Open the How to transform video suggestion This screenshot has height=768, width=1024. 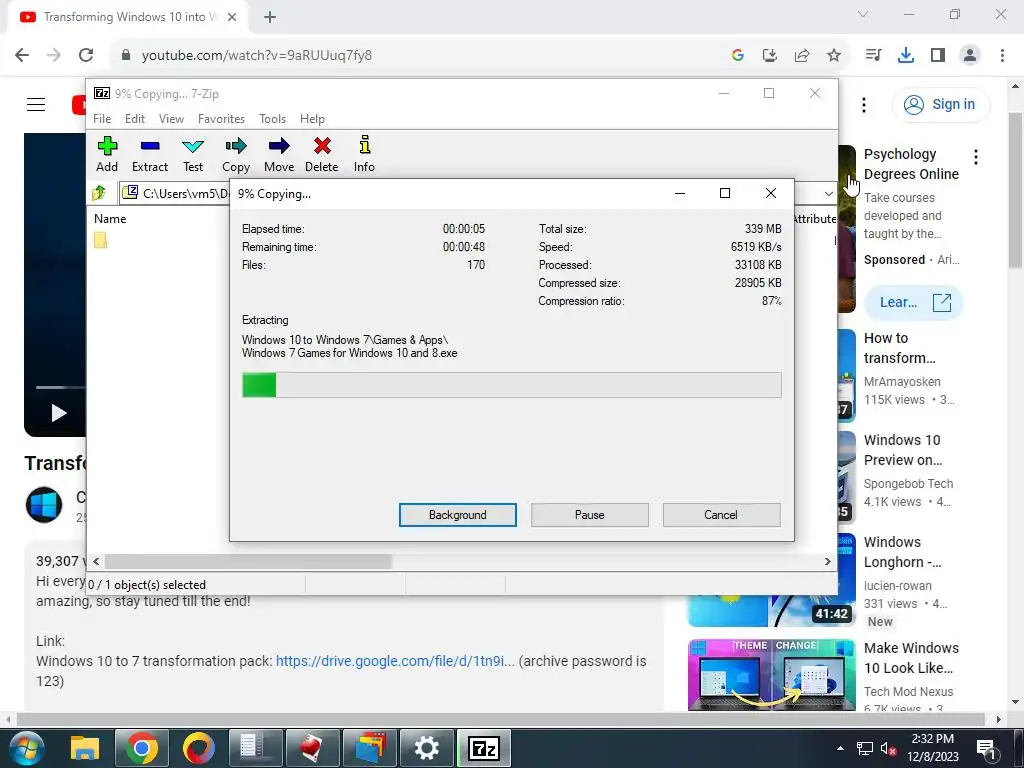coord(900,348)
